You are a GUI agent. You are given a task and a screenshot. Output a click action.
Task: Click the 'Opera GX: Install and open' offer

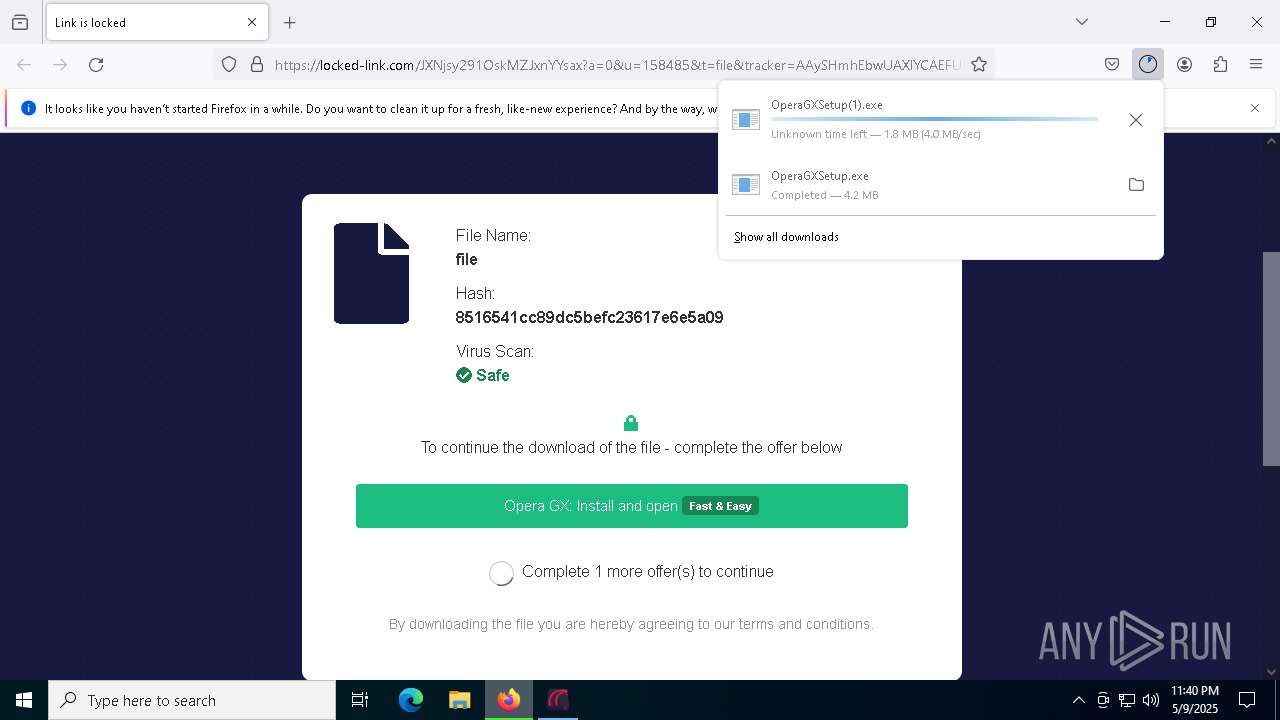[632, 506]
